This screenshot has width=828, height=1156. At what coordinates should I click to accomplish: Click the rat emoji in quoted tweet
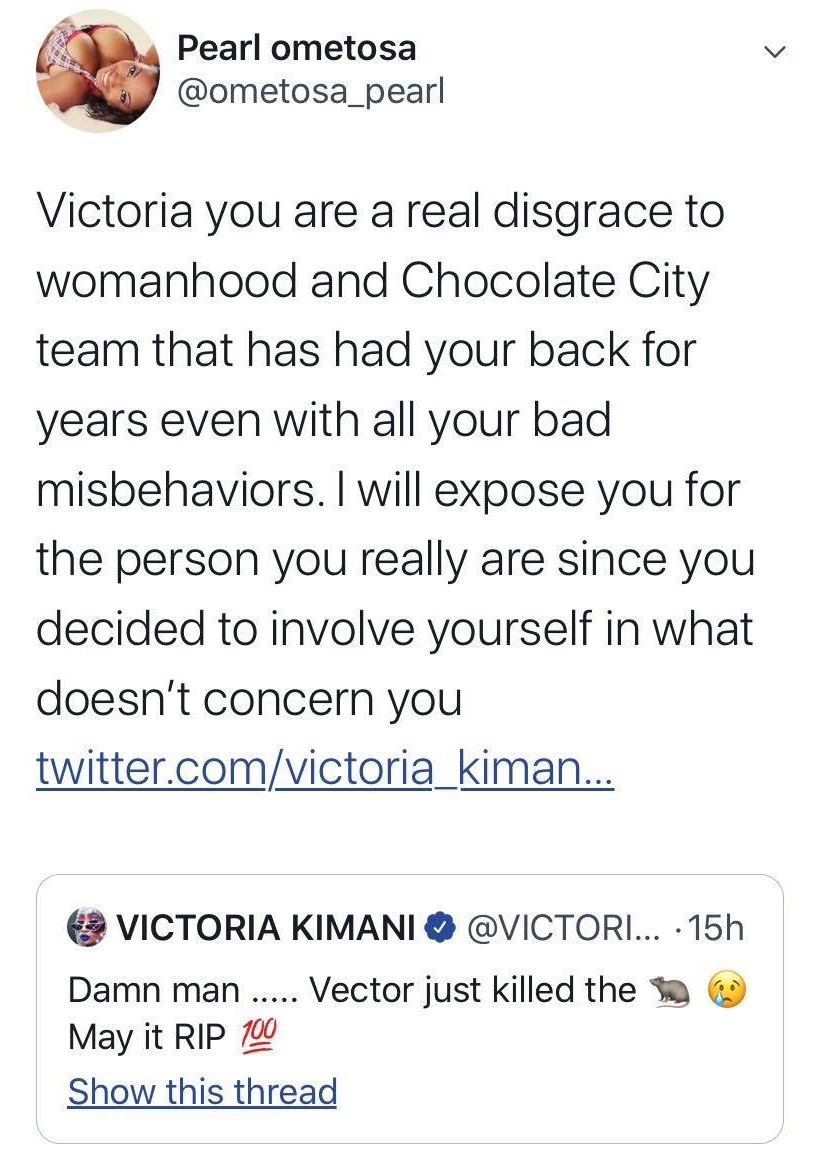coord(671,990)
